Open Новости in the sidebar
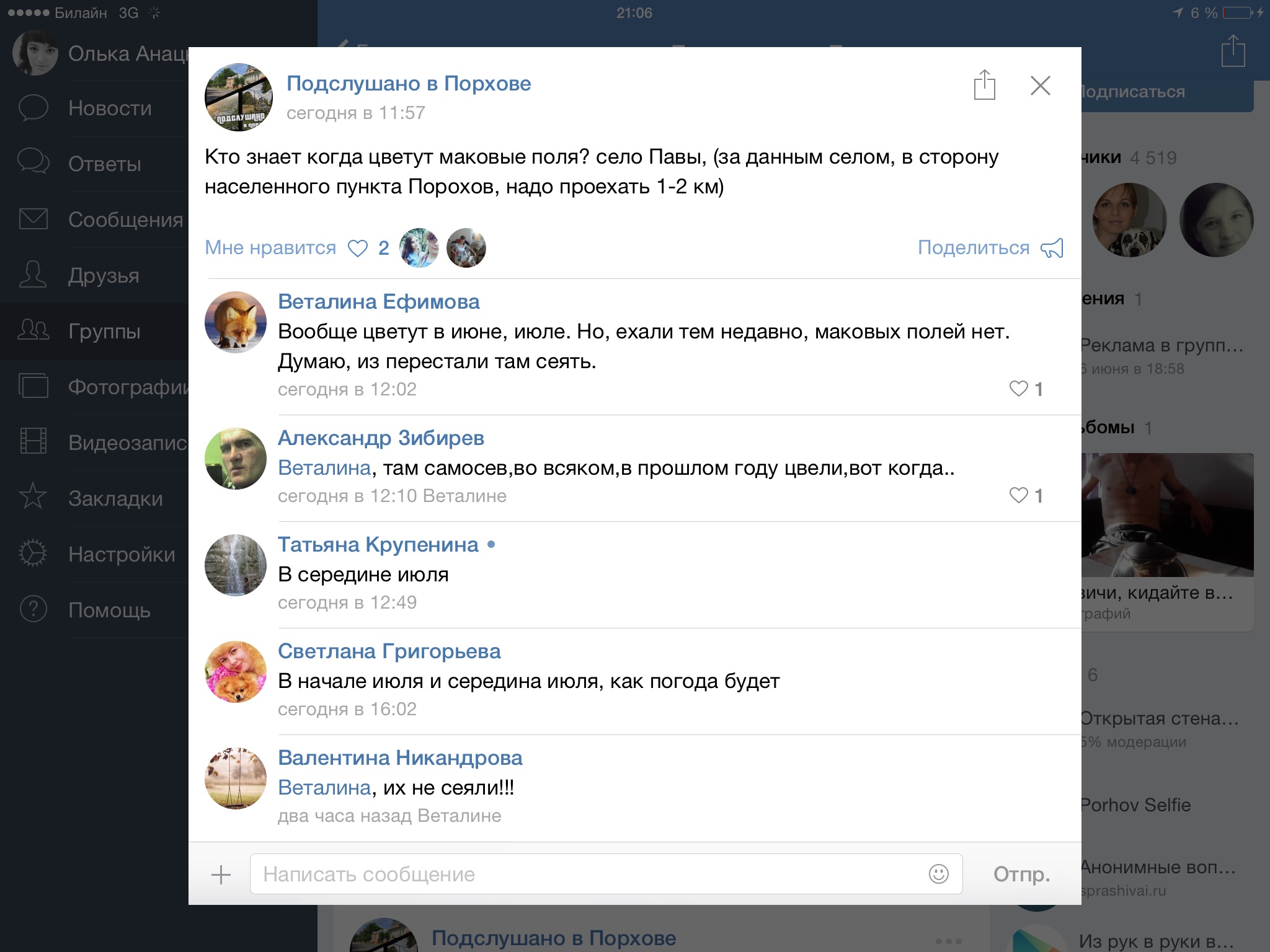 click(110, 108)
